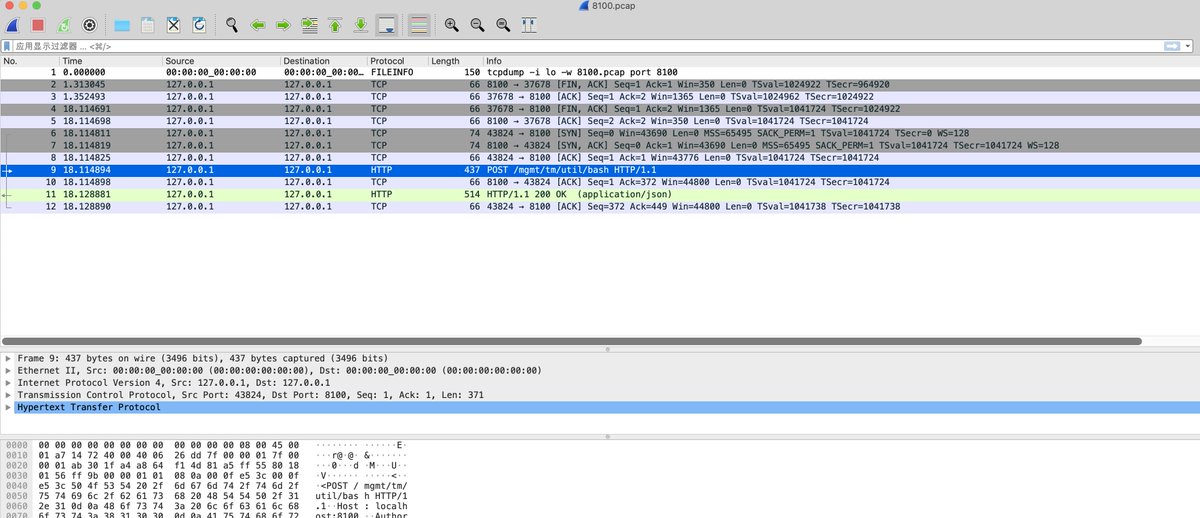This screenshot has width=1200, height=518.
Task: Expand the Internet Protocol Version 4 section
Action: (8, 383)
